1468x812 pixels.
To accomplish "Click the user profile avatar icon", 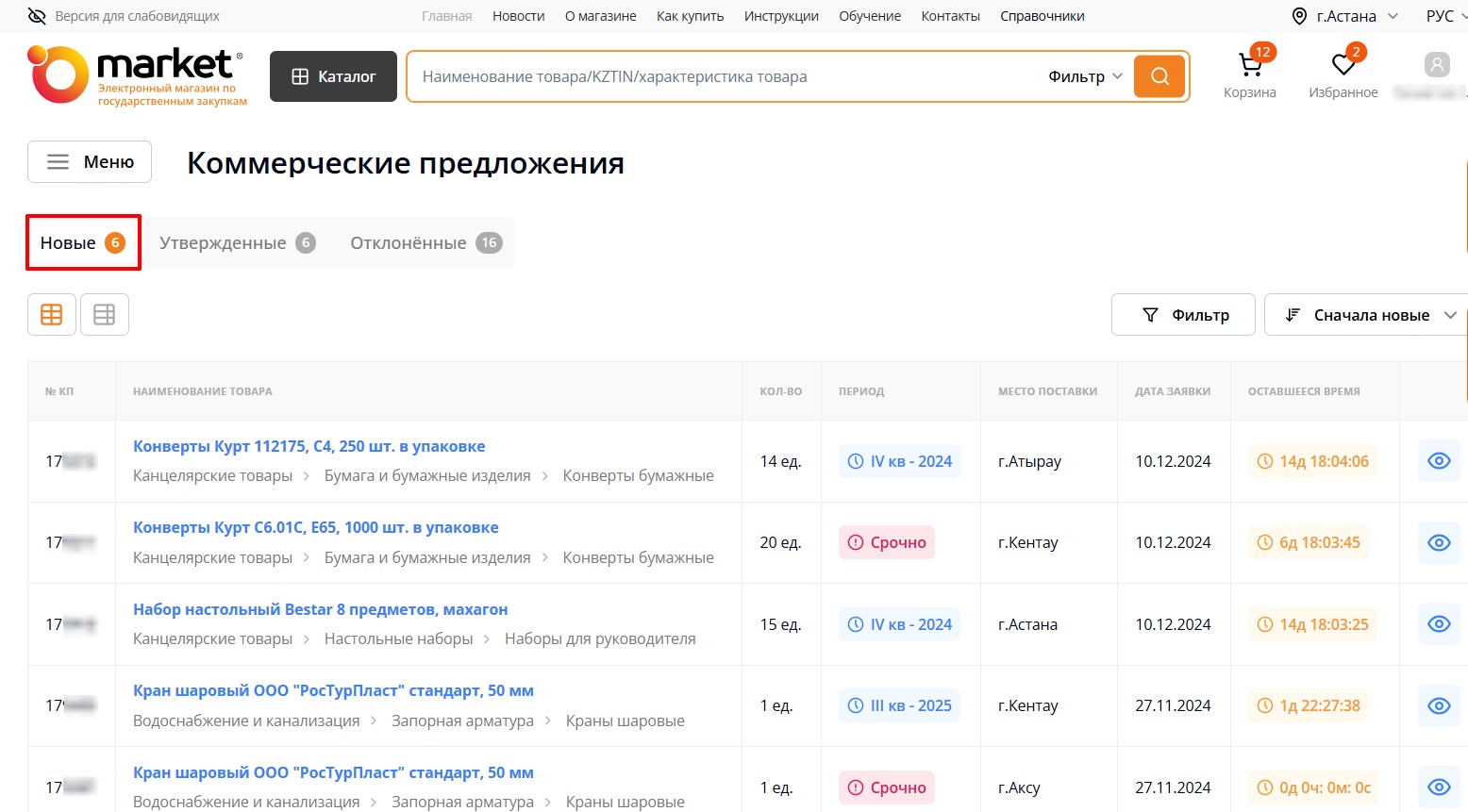I will click(x=1436, y=65).
